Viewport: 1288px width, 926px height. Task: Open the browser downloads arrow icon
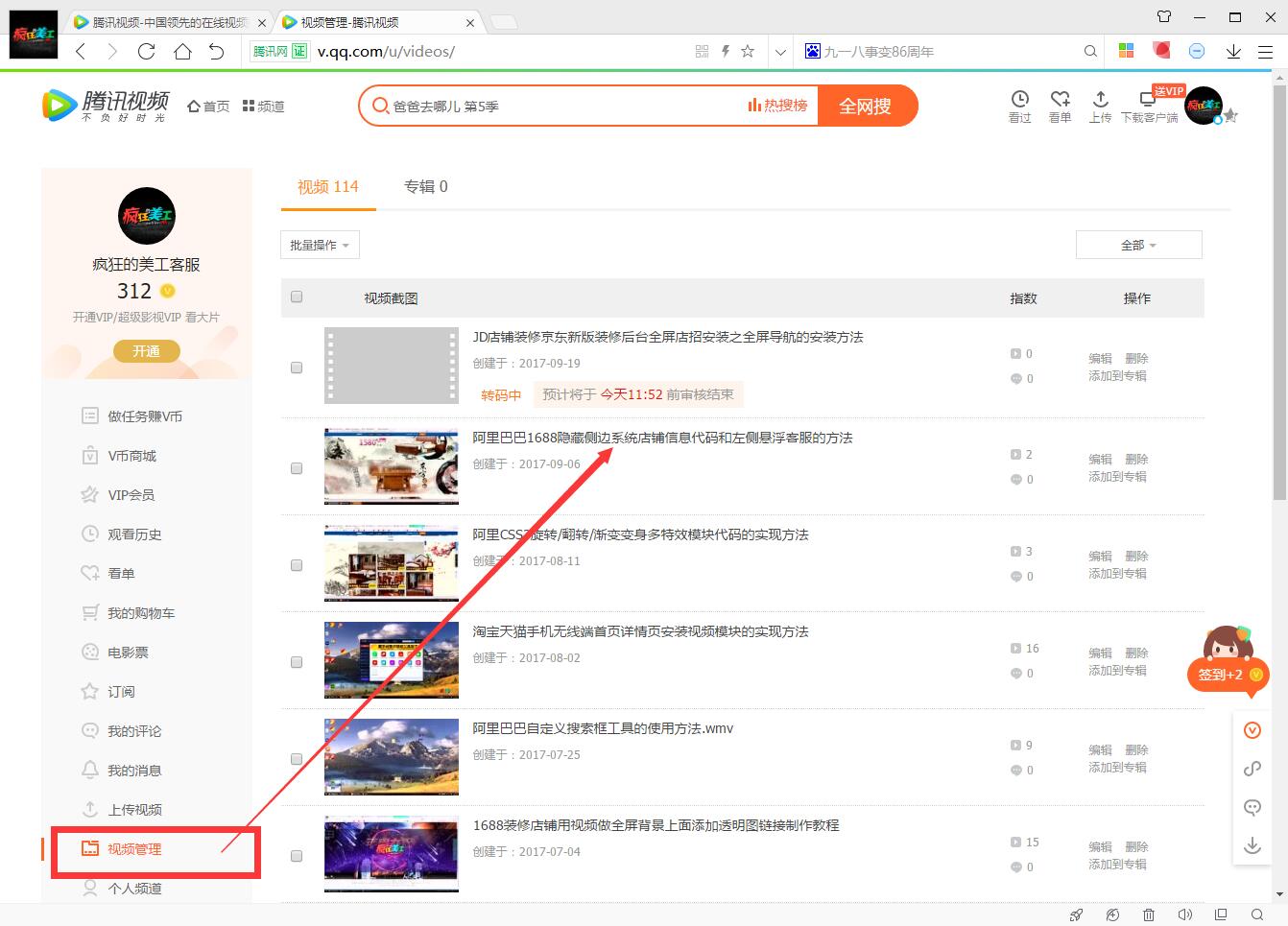1233,52
